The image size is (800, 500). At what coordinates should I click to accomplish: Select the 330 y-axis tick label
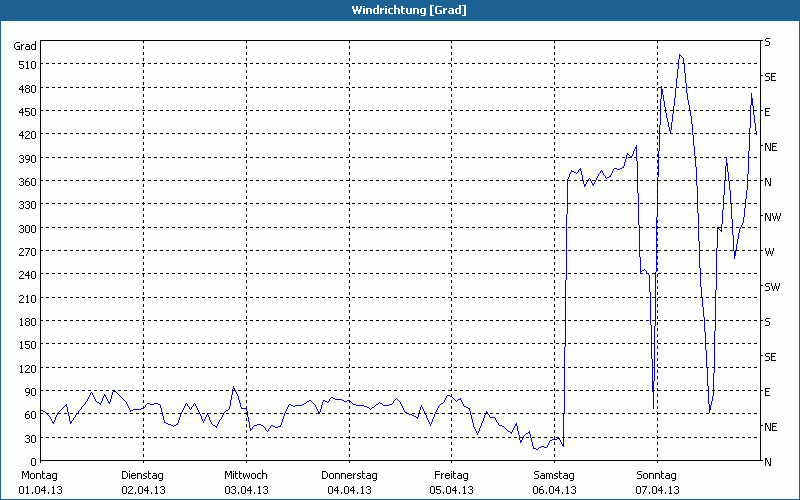[28, 205]
